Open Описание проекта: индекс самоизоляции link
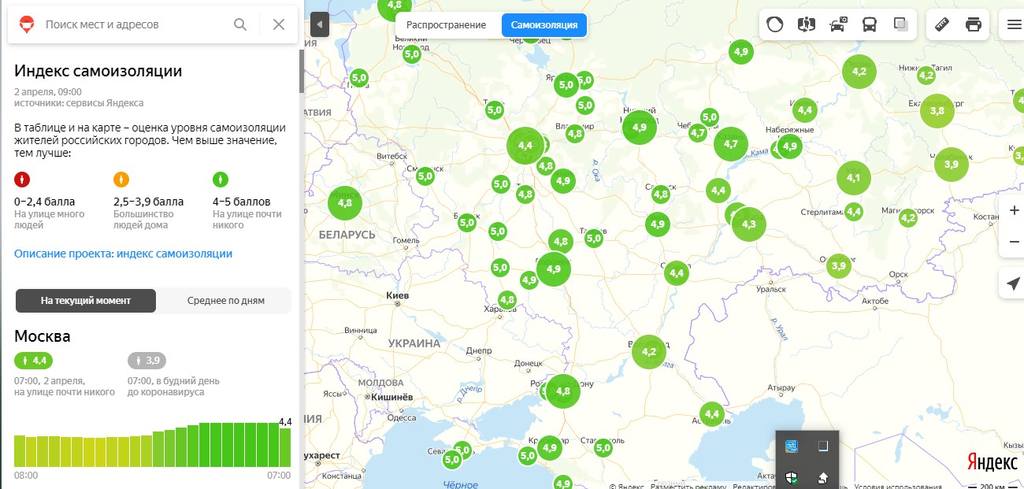Screen dimensions: 1024x489 click(x=123, y=253)
